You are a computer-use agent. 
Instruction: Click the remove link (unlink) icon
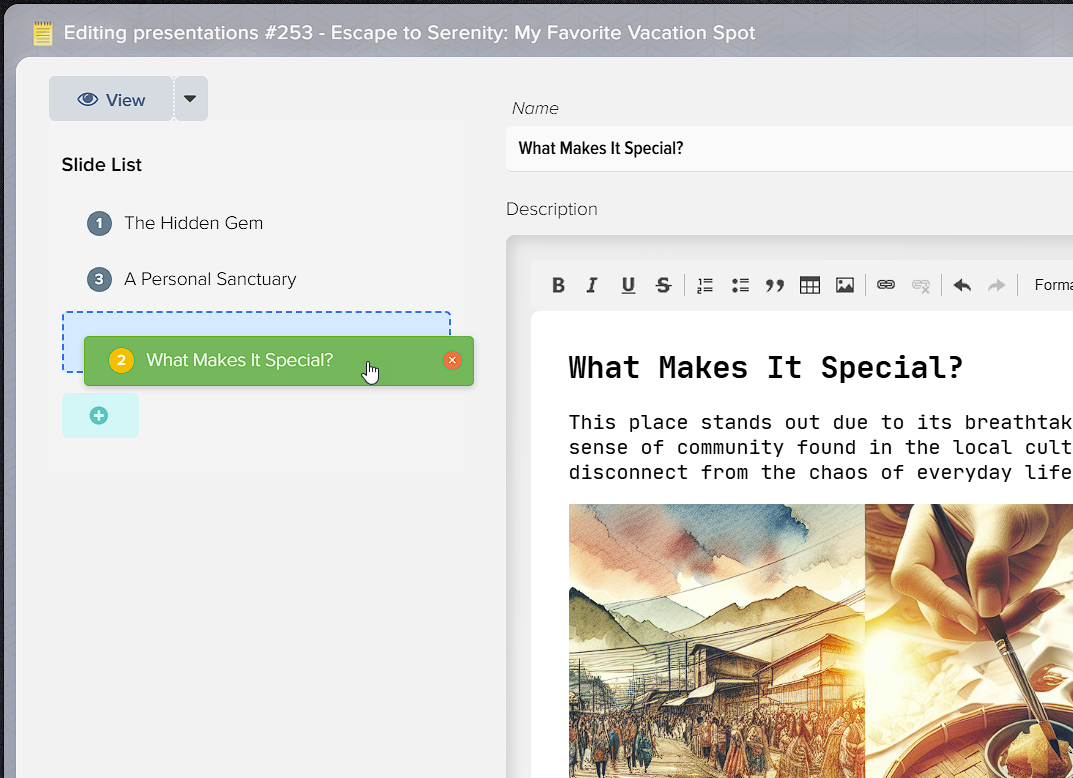921,285
